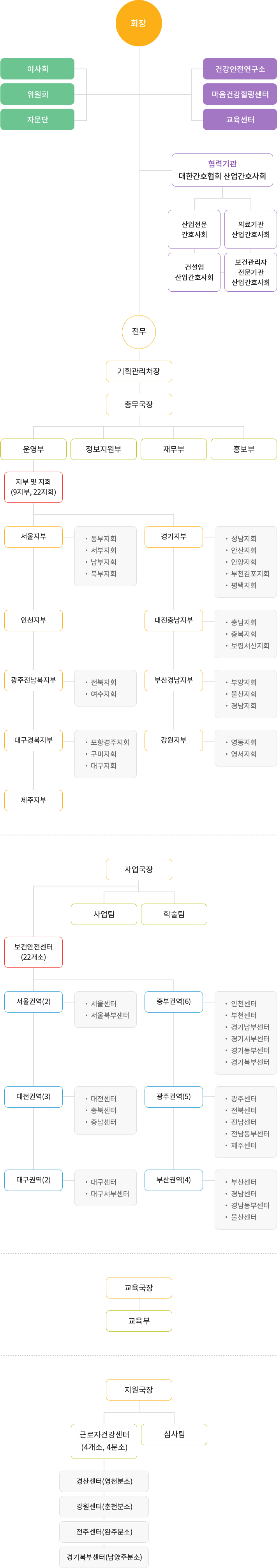Select the green 이사회 box
Image resolution: width=277 pixels, height=1568 pixels.
click(x=38, y=69)
